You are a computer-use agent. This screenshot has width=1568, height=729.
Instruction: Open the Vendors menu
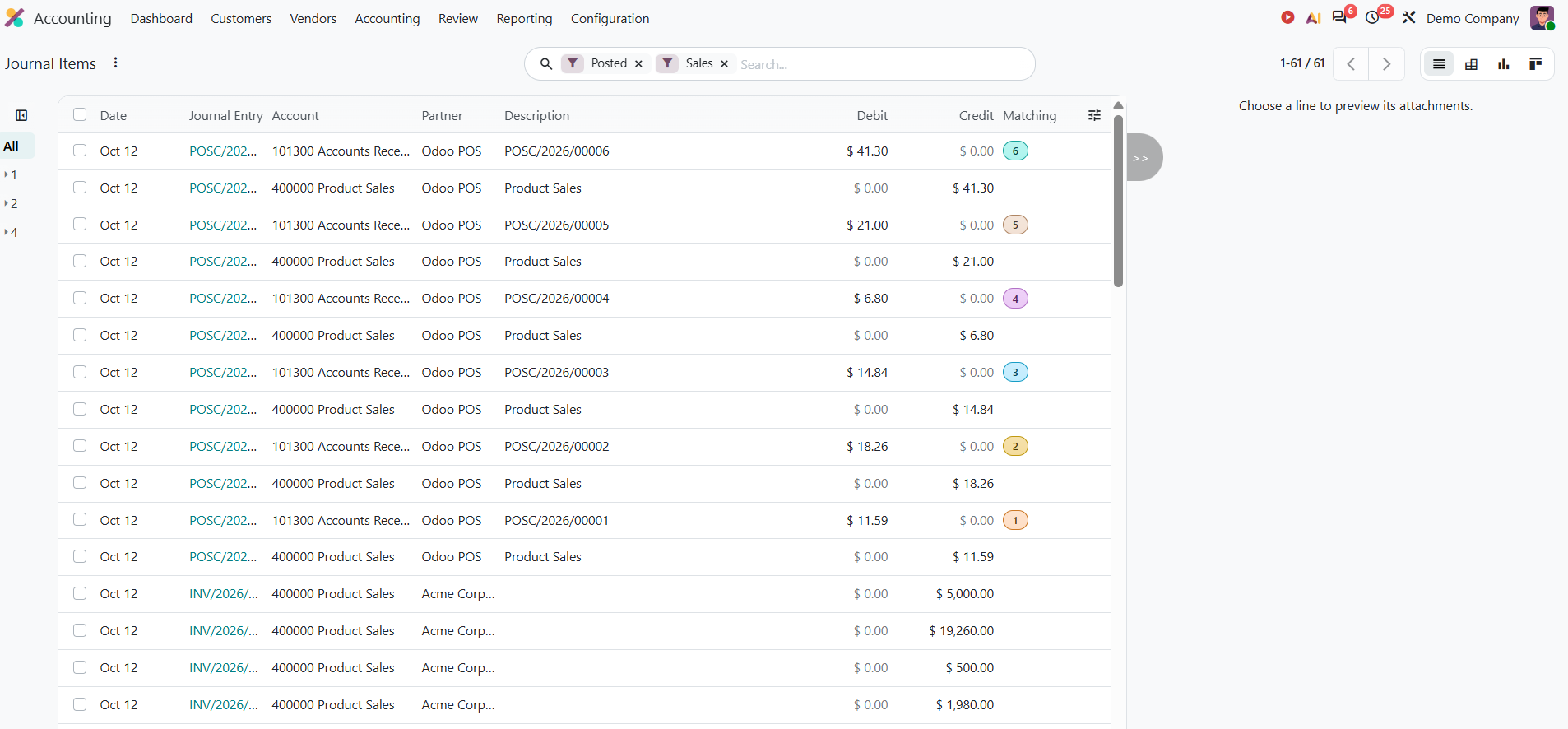click(313, 18)
